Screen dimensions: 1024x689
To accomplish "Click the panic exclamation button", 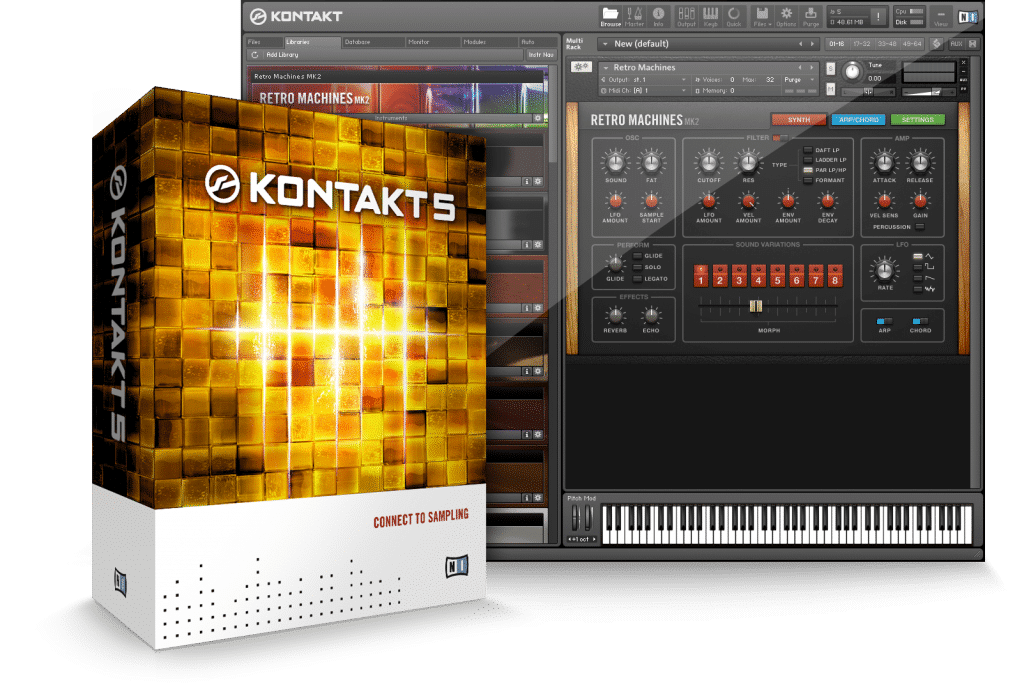I will coord(879,16).
